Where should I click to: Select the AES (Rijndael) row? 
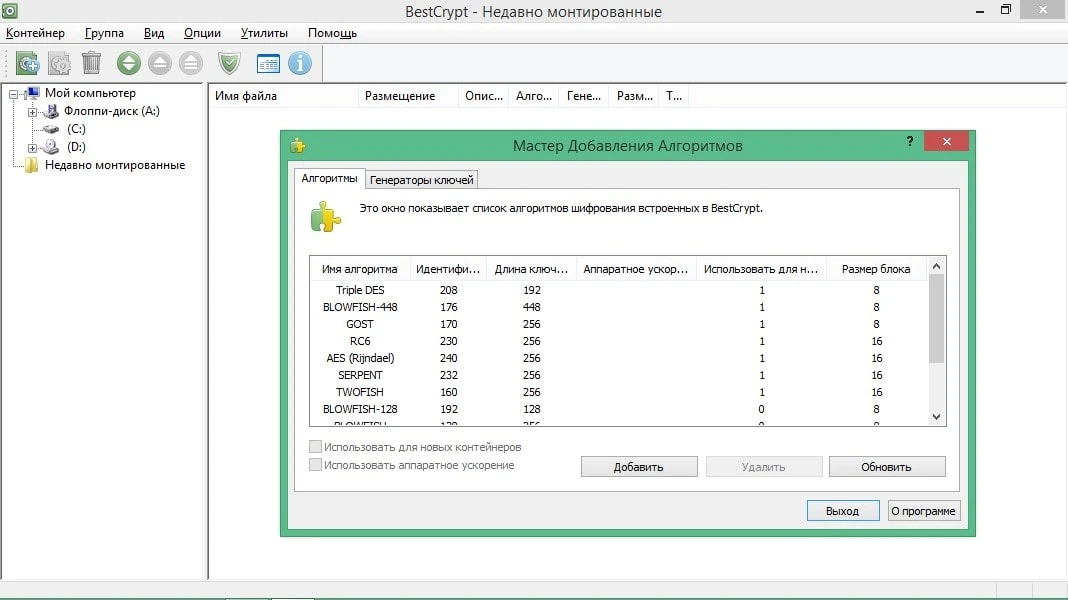coord(619,358)
